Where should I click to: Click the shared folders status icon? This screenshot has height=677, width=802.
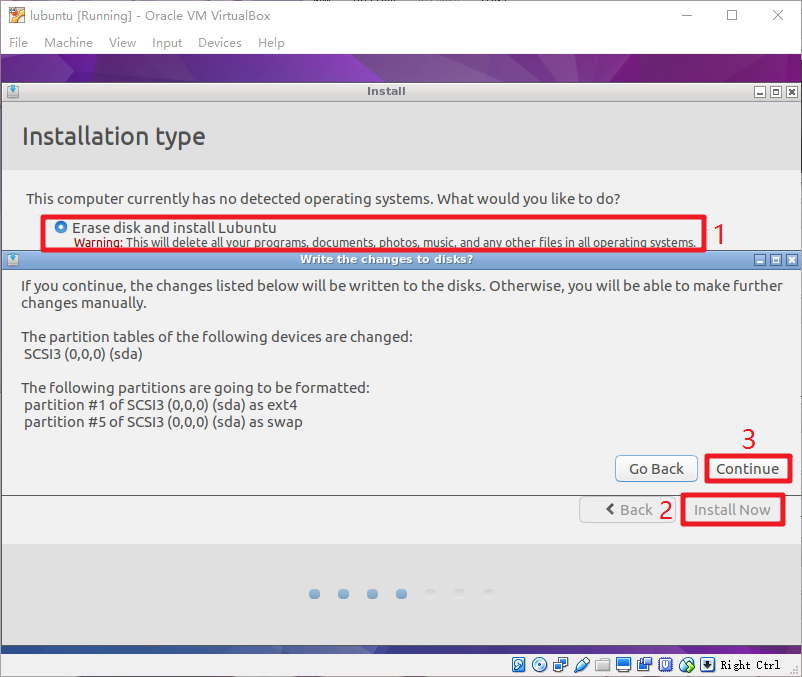[603, 665]
